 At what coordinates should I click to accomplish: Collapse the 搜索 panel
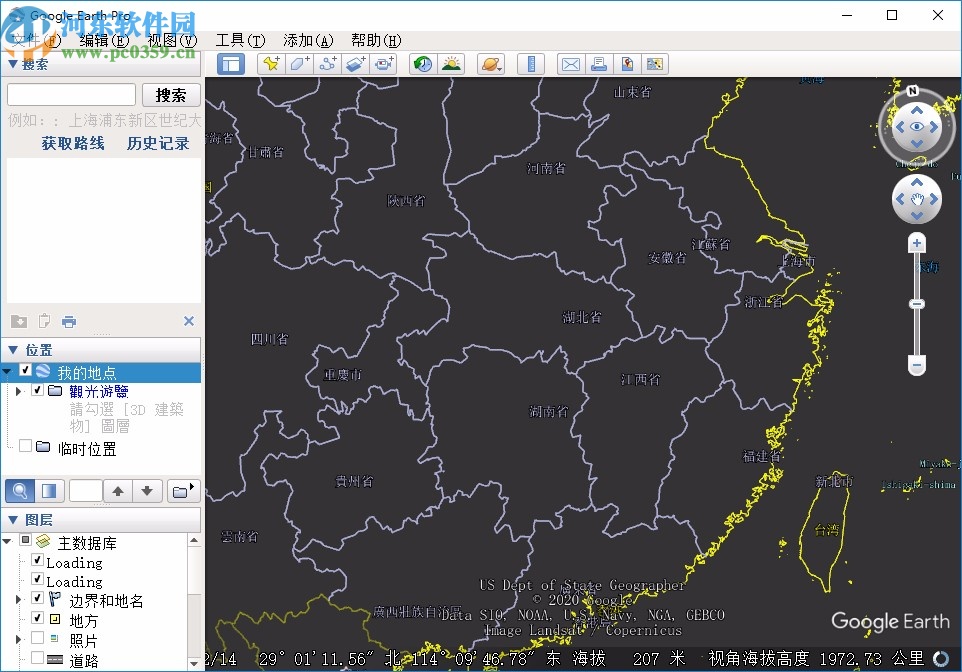[12, 64]
